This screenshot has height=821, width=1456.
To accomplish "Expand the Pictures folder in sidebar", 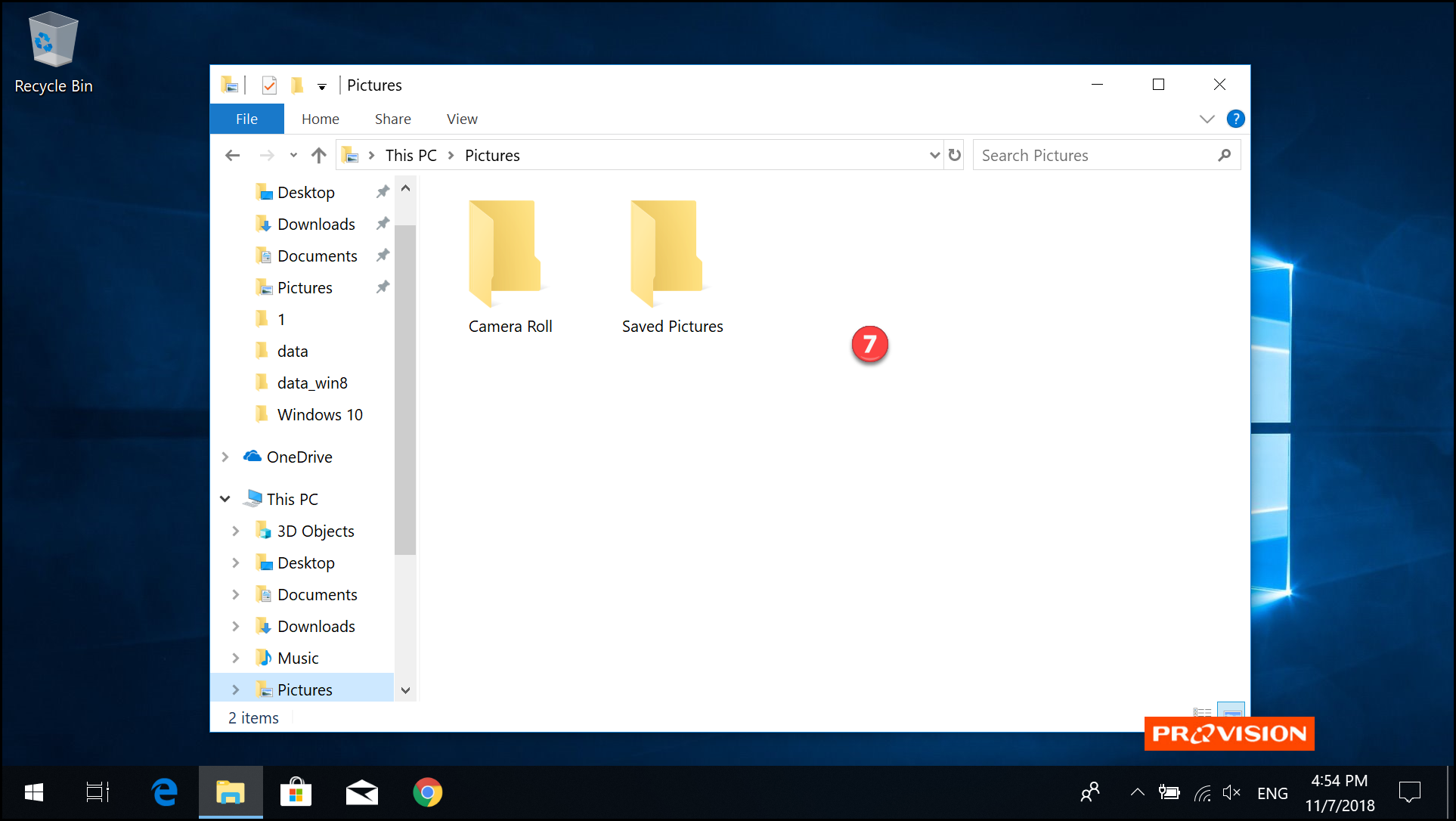I will (236, 689).
